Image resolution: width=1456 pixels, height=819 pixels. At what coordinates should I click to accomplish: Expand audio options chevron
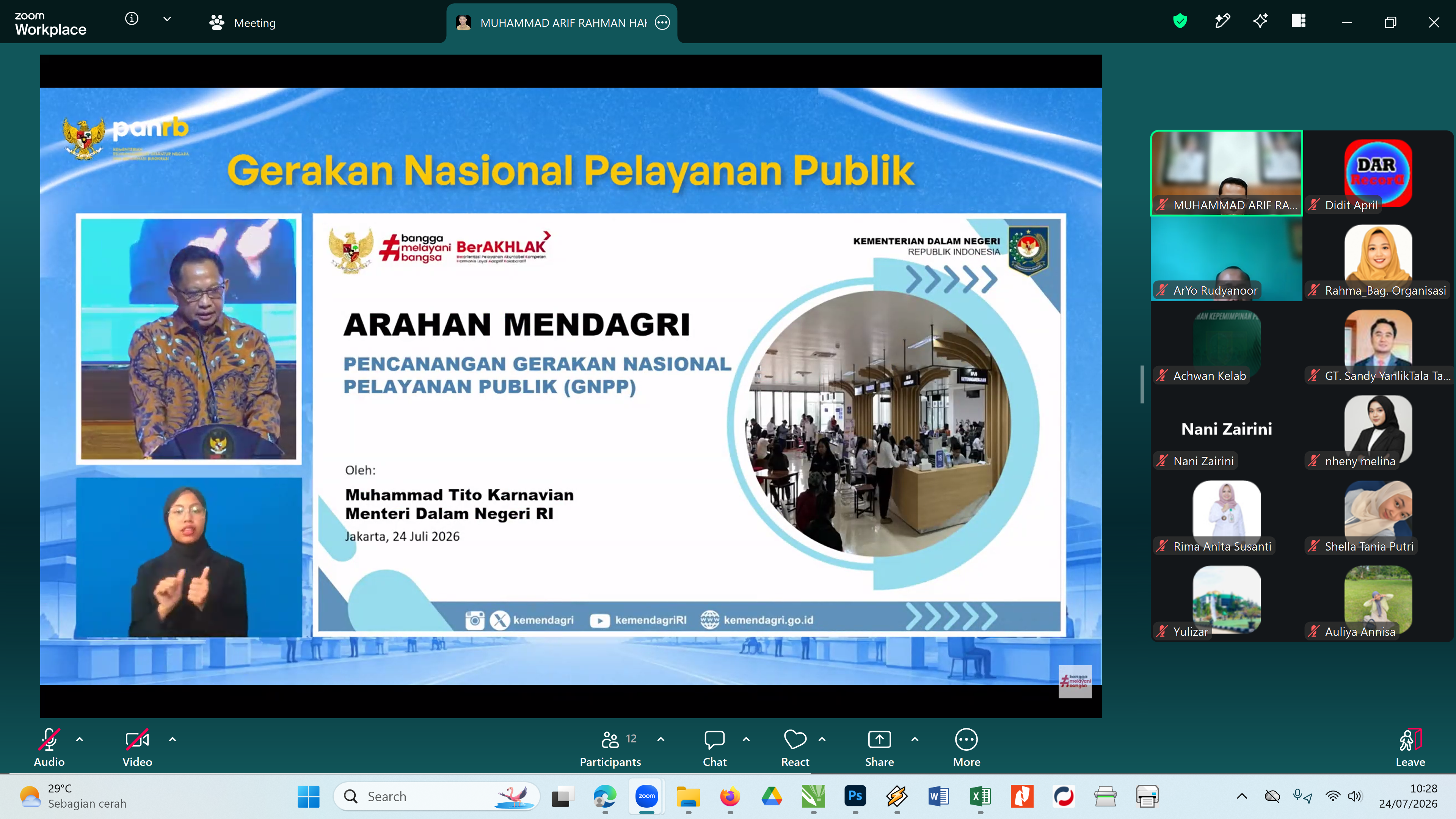point(80,739)
